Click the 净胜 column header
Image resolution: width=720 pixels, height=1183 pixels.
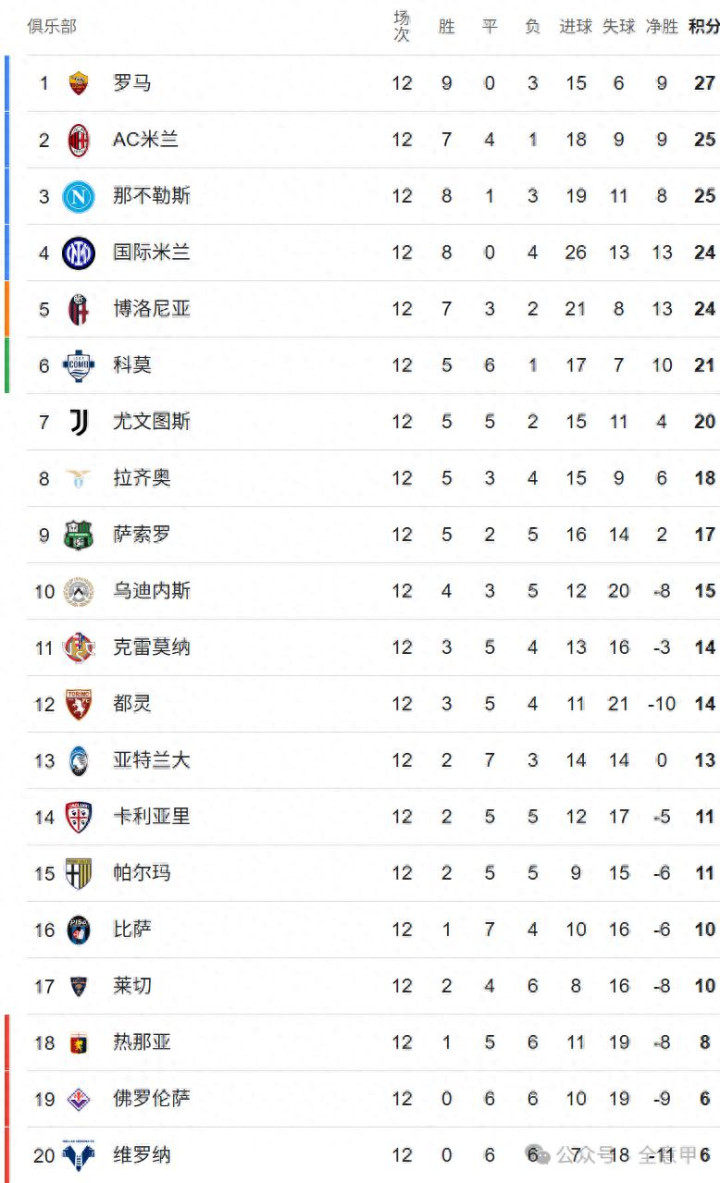pos(661,27)
